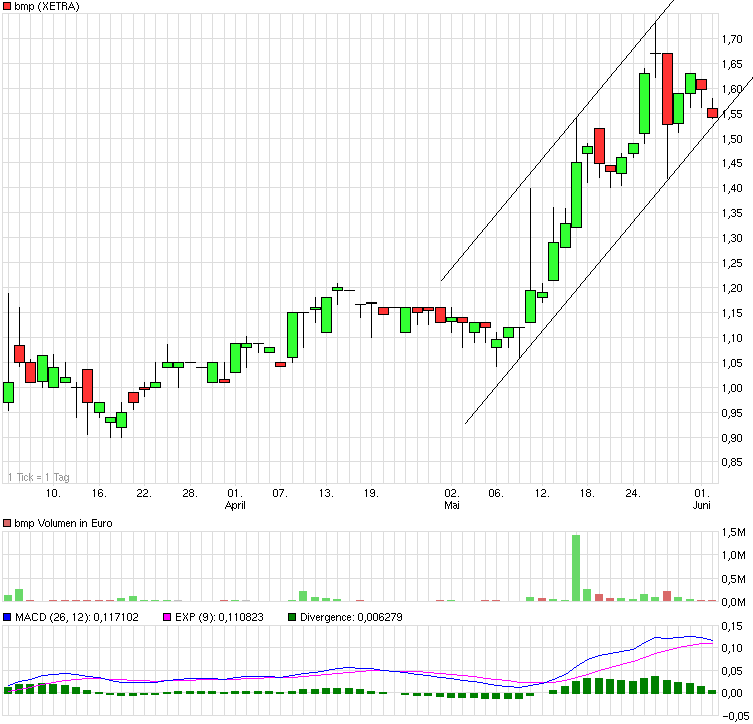Image resolution: width=753 pixels, height=724 pixels.
Task: Click the red swatch beside bmp Volumen in Euro
Action: tap(7, 523)
